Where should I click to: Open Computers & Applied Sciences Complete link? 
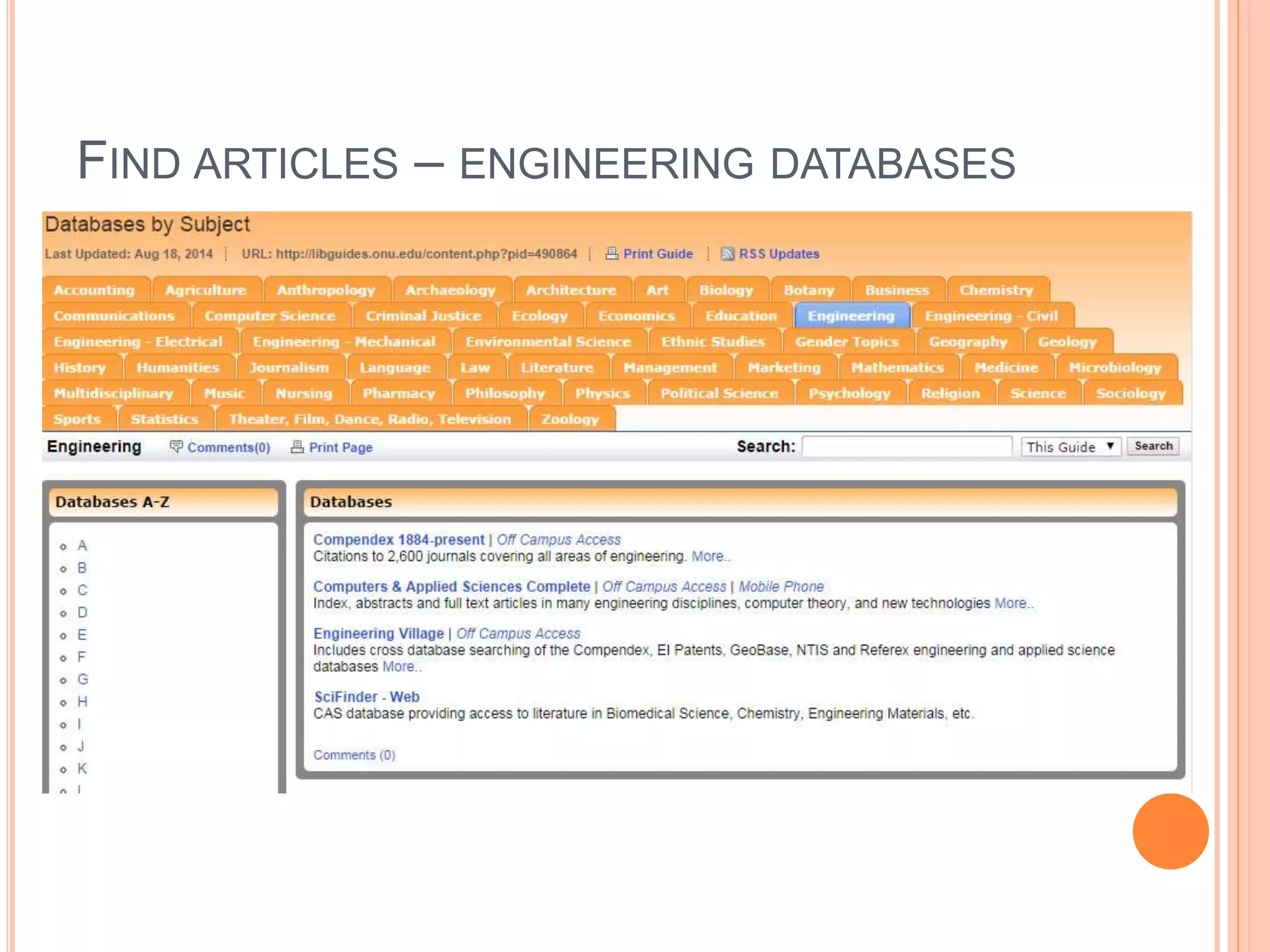coord(451,587)
